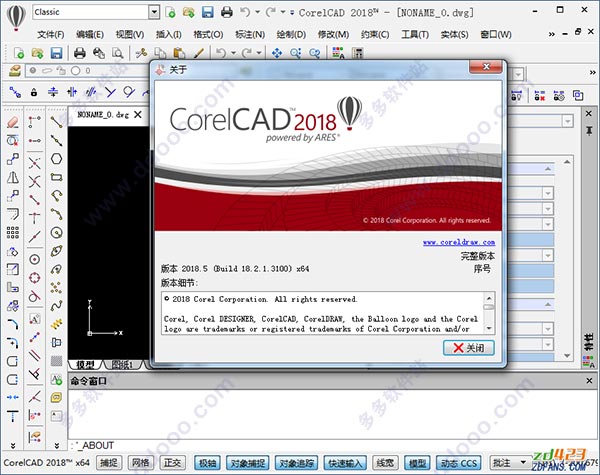Click the command line input field
This screenshot has height=475, width=600.
pyautogui.click(x=332, y=446)
